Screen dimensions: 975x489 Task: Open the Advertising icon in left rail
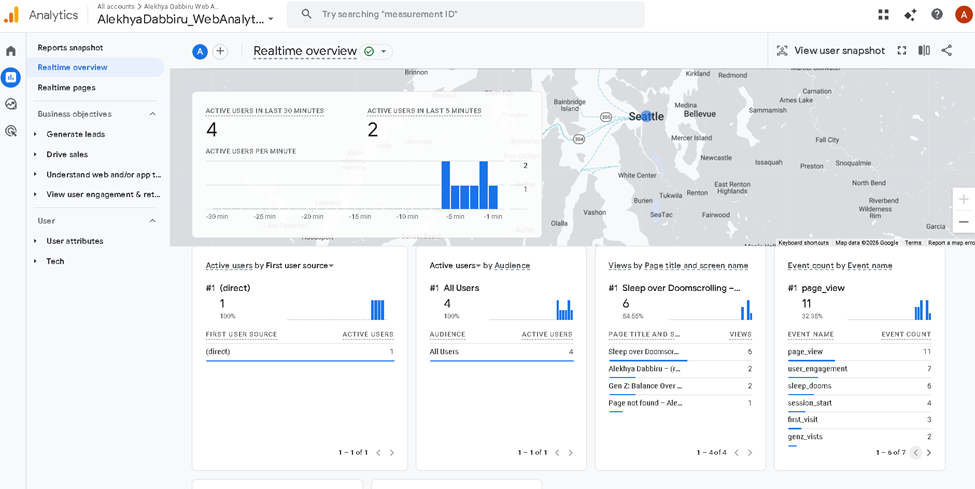11,130
